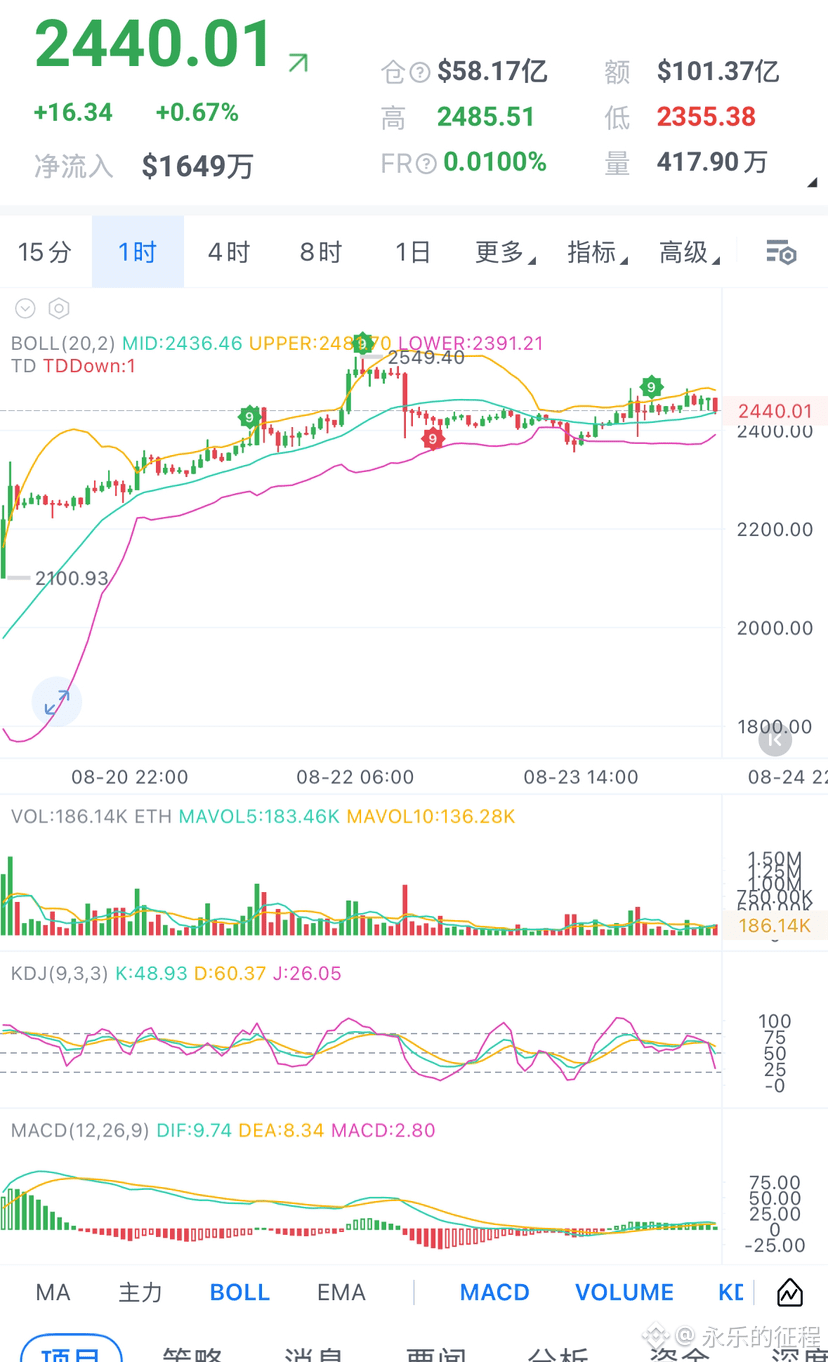The height and width of the screenshot is (1362, 828).
Task: Open the chart settings icon beside 高级
Action: [x=780, y=252]
